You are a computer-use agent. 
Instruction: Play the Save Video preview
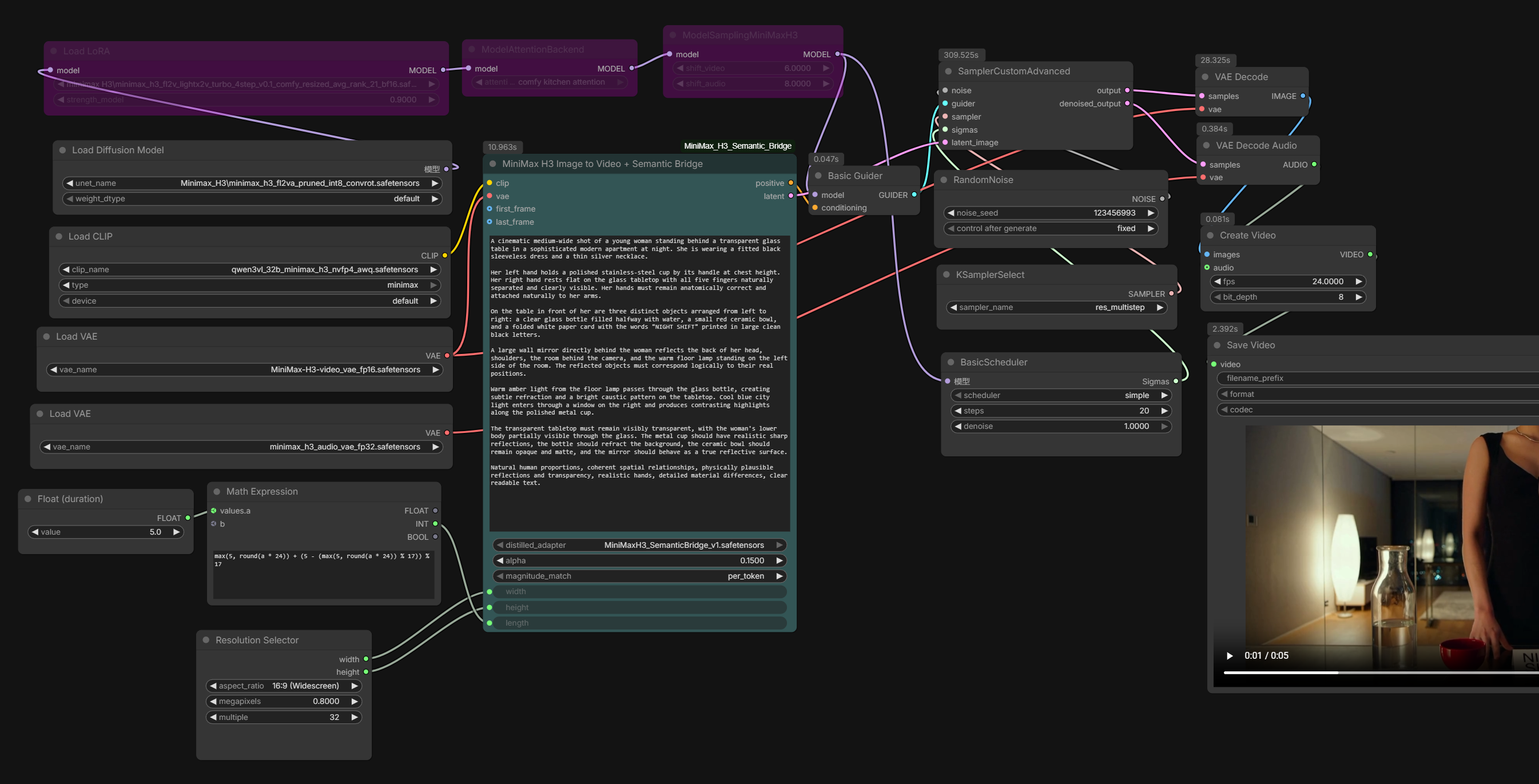click(1230, 655)
